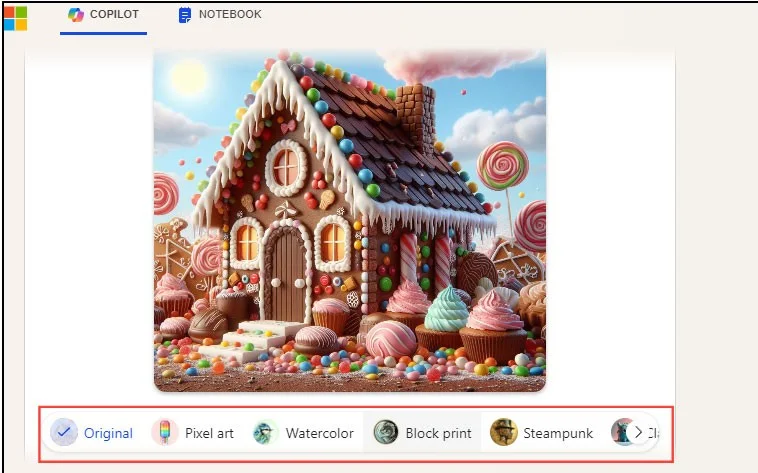Click the Watercolor style thumbnail icon
The width and height of the screenshot is (758, 473).
pyautogui.click(x=265, y=433)
